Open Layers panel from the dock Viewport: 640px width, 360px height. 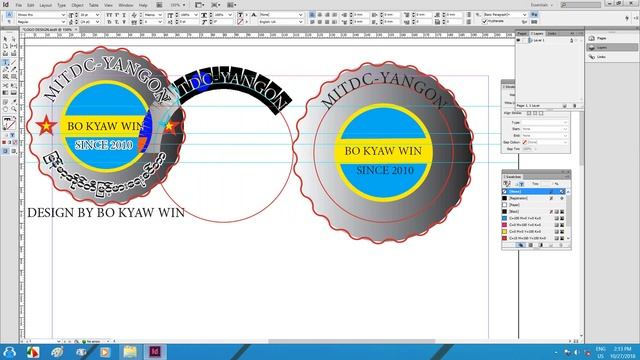click(611, 47)
